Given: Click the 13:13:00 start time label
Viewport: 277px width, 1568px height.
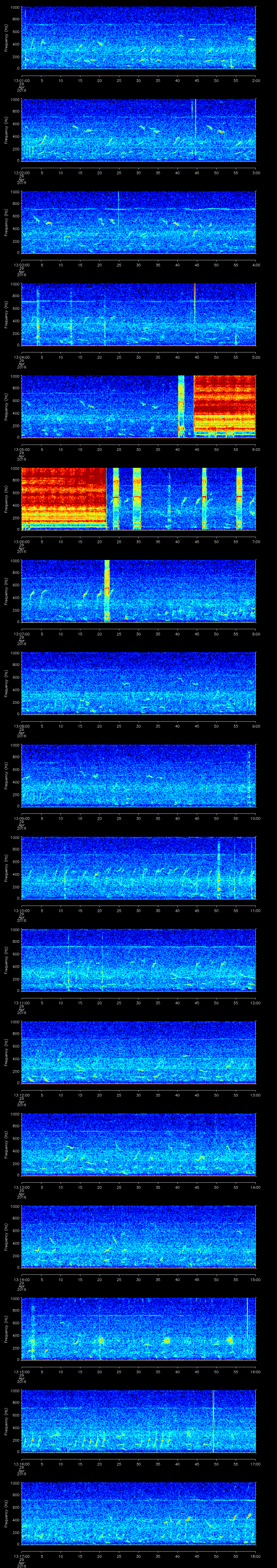Looking at the screenshot, I should pos(21,1187).
